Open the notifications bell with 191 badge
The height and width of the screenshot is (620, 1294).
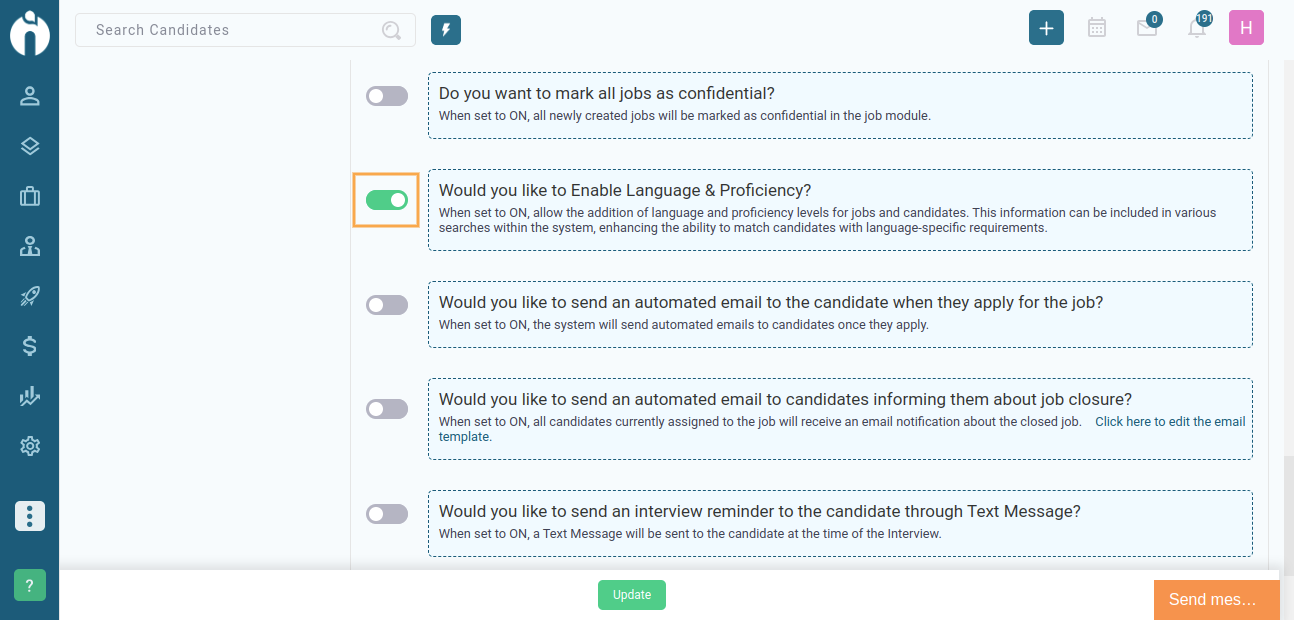(1197, 27)
